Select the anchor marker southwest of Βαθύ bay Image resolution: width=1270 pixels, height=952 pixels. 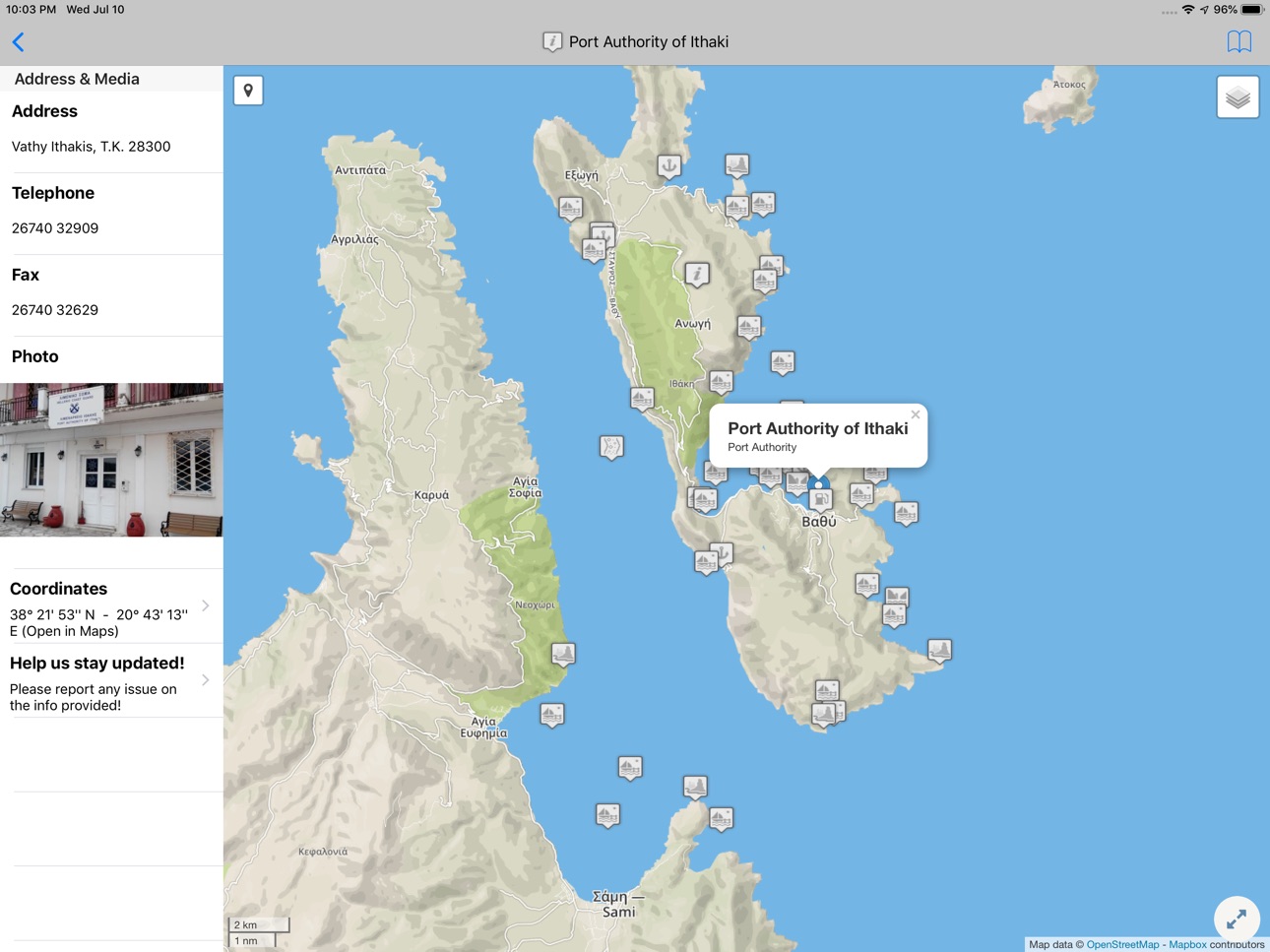click(722, 554)
